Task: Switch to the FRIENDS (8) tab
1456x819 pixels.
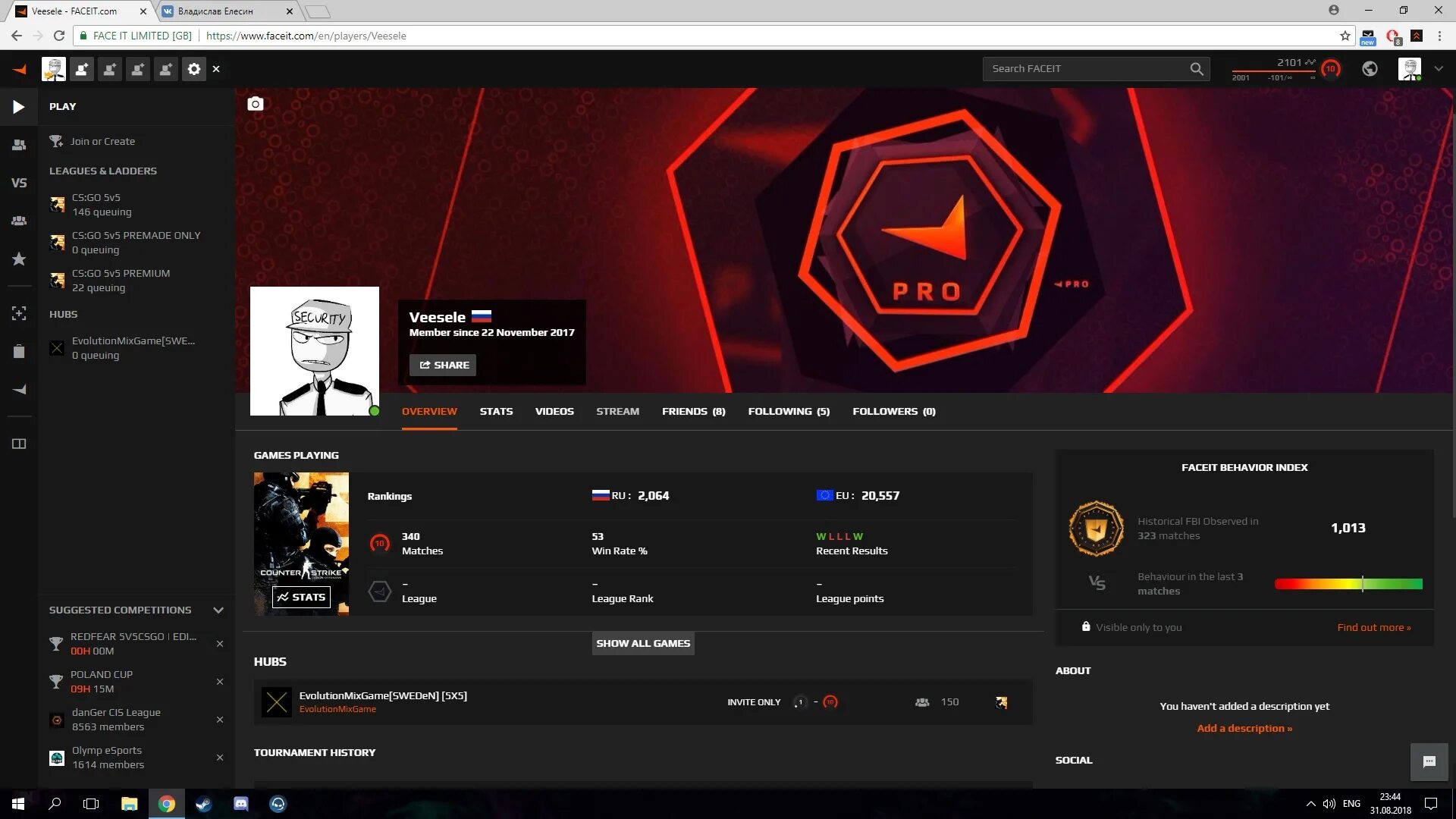Action: tap(693, 411)
